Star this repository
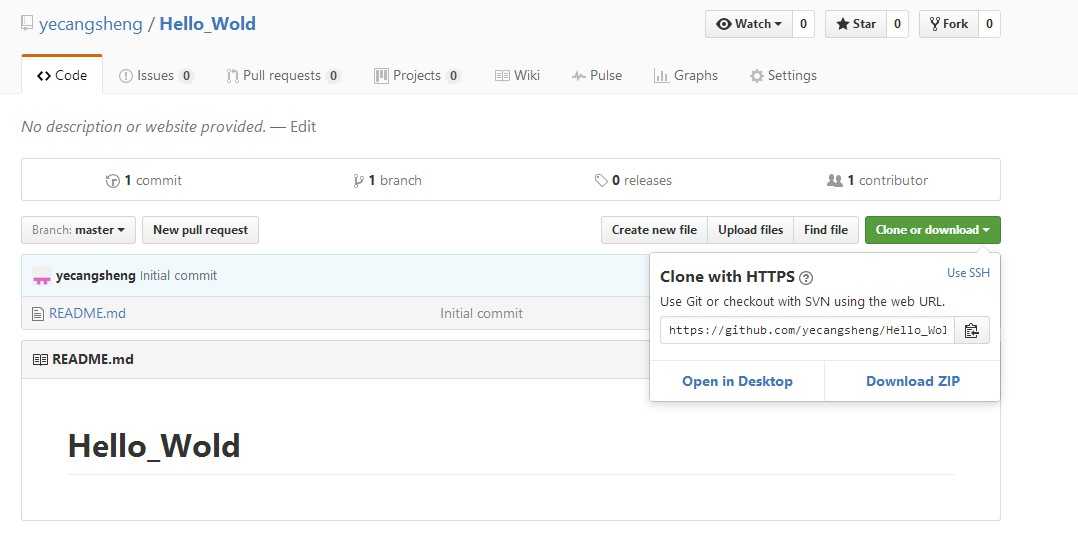The height and width of the screenshot is (559, 1078). click(855, 24)
